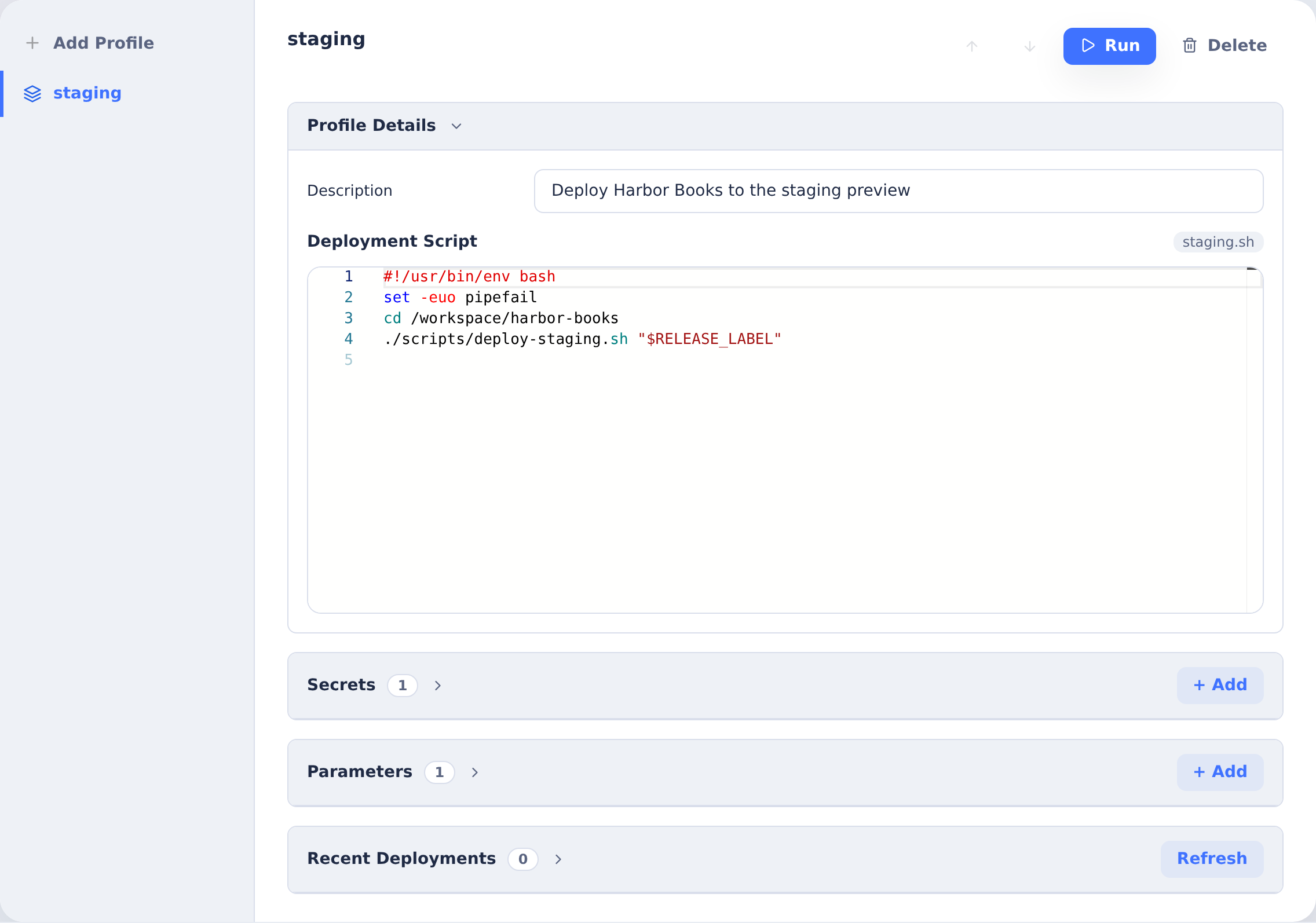The width and height of the screenshot is (1316, 923).
Task: Click the Deployment Script heading
Action: tap(392, 241)
